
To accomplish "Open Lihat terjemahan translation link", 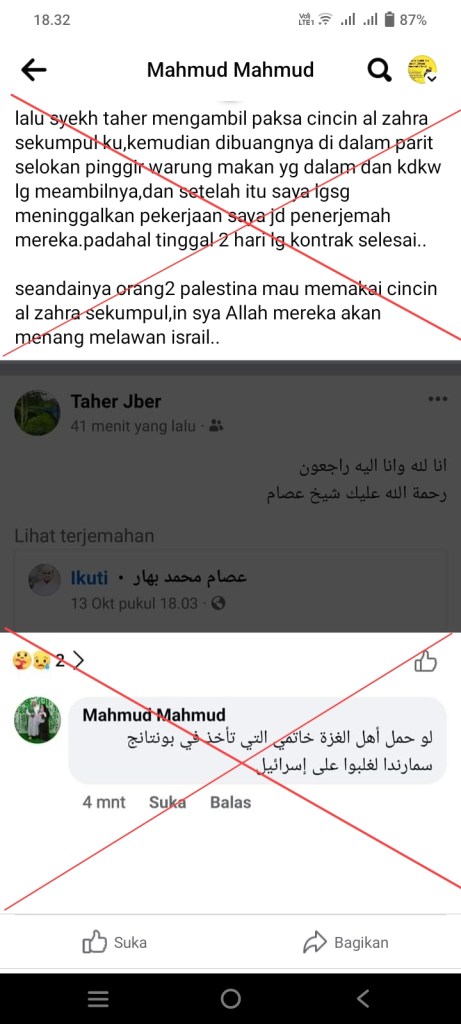I will (x=84, y=536).
